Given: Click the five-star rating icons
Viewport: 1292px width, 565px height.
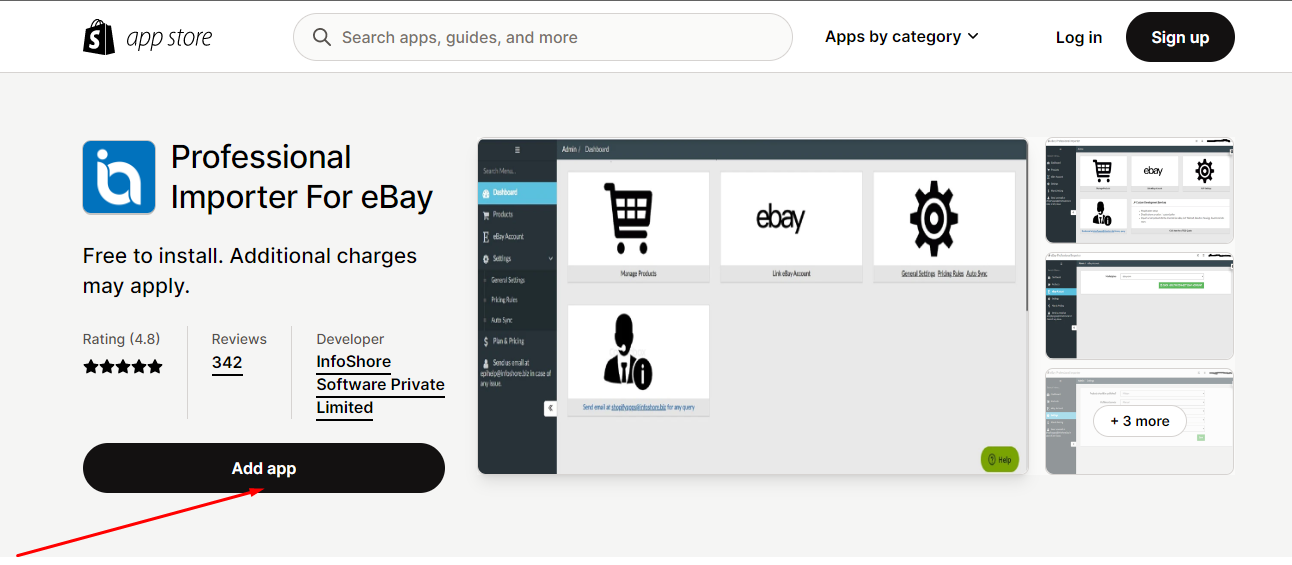Looking at the screenshot, I should (x=123, y=367).
